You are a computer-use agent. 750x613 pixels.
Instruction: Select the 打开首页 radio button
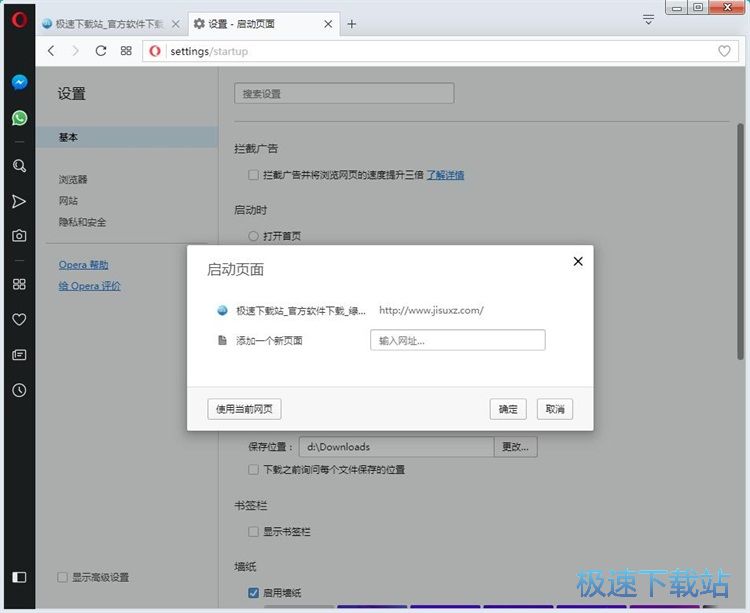point(254,236)
